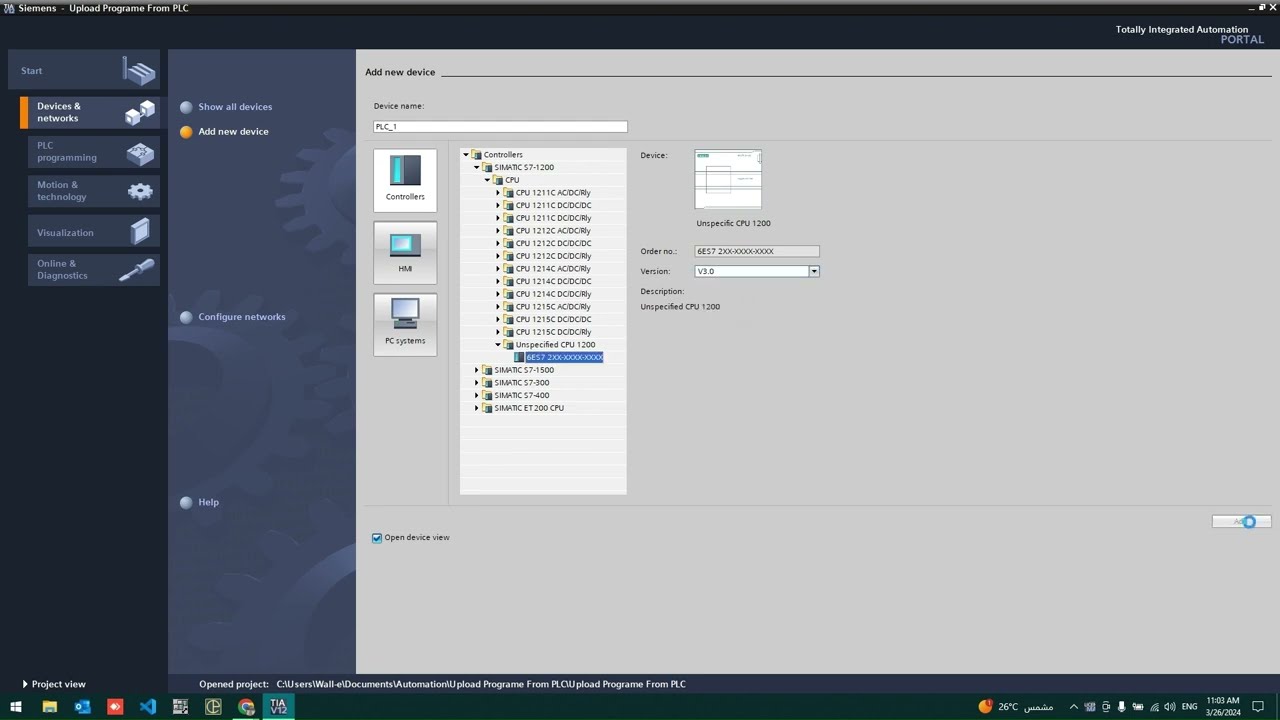Open Visual Studio Code from taskbar
The height and width of the screenshot is (720, 1280).
click(148, 707)
